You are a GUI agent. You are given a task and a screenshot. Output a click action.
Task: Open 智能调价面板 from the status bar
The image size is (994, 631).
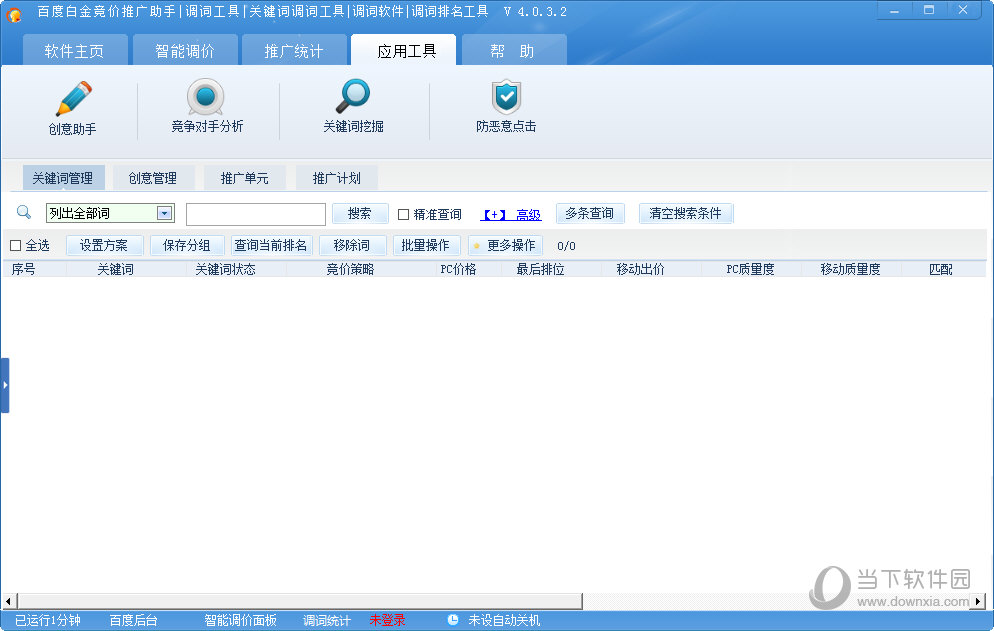click(240, 620)
